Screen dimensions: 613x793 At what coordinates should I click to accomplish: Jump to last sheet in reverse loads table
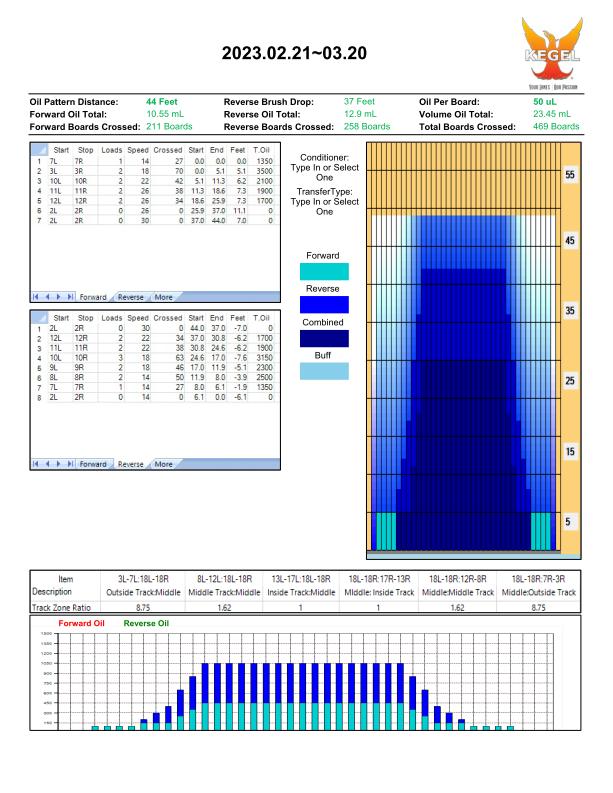coord(70,464)
